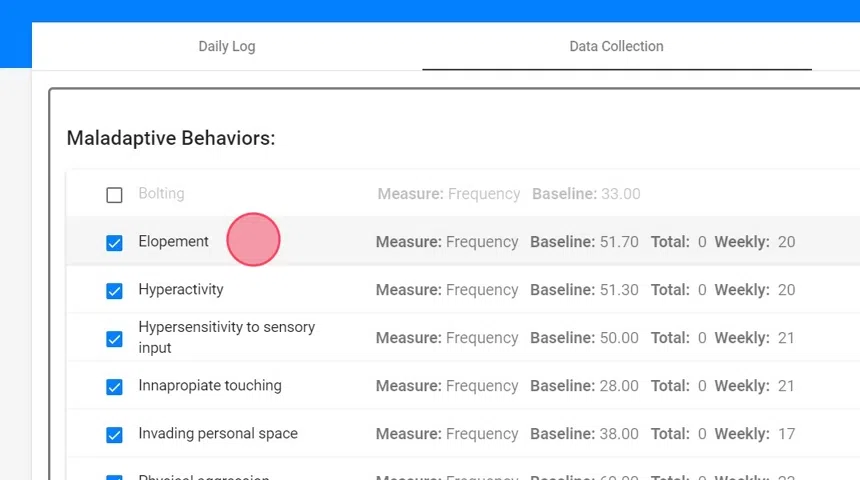Click the weekly count 17
860x480 pixels.
pyautogui.click(x=786, y=433)
